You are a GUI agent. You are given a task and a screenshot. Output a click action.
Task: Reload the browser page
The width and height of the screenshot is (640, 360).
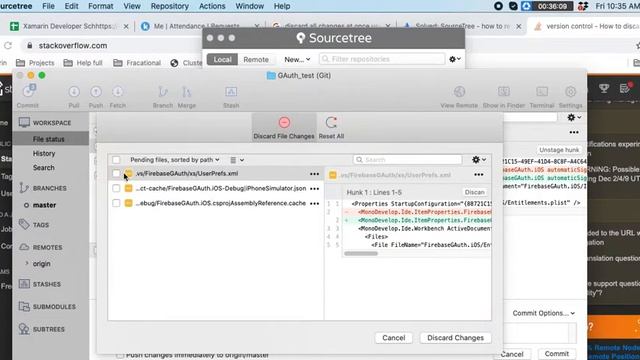point(8,45)
